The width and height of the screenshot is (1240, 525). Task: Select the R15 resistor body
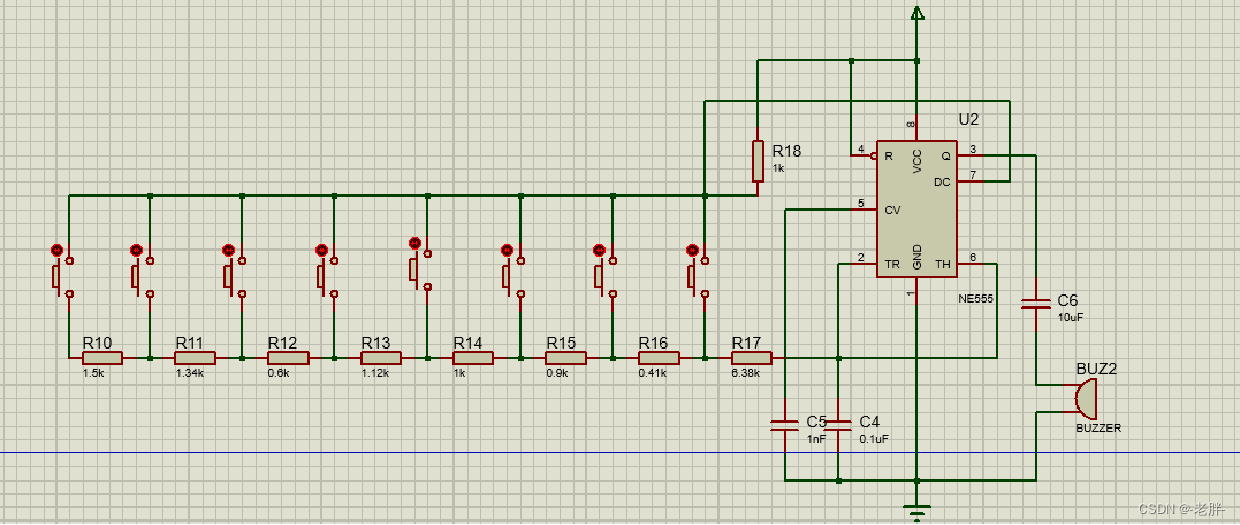tap(566, 358)
